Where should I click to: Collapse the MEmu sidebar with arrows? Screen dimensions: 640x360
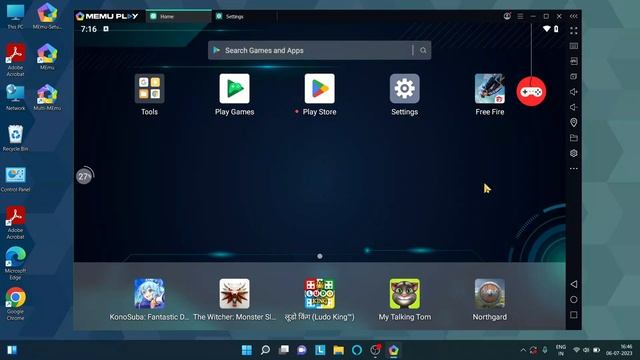coord(573,16)
